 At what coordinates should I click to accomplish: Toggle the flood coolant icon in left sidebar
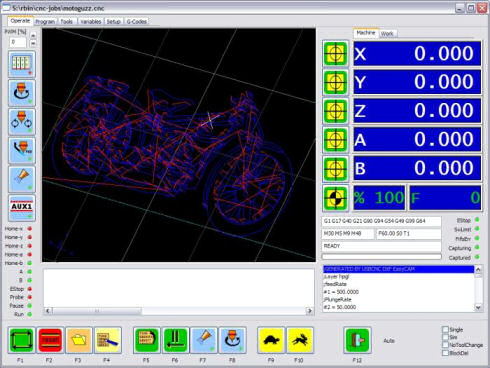click(22, 179)
